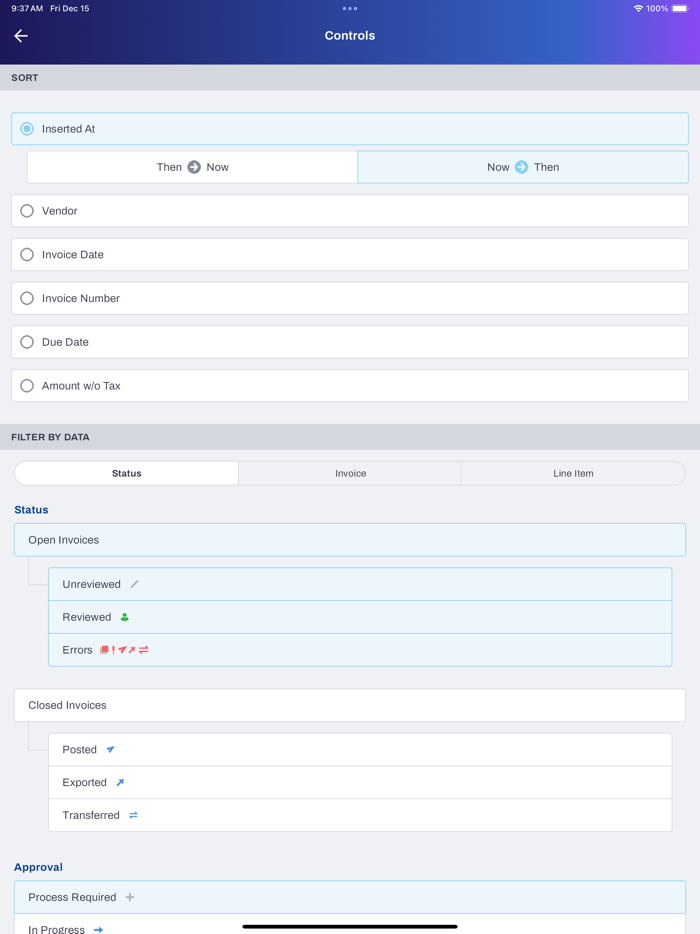The image size is (700, 934).
Task: Click the transfer arrows icon beside Transferred
Action: point(131,814)
